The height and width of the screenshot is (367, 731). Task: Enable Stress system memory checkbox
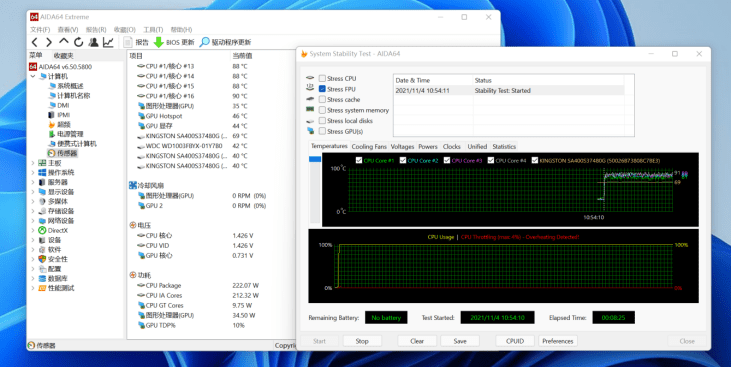click(x=322, y=110)
